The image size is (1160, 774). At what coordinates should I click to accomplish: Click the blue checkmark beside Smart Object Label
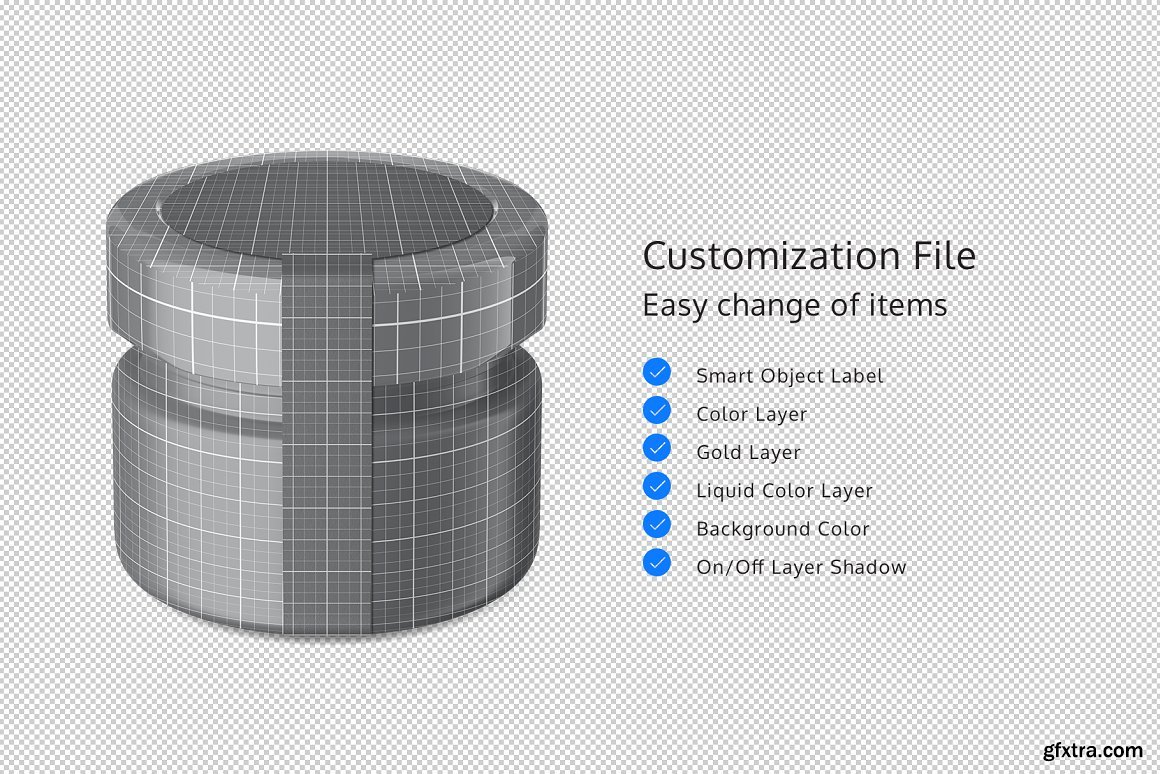[x=657, y=372]
